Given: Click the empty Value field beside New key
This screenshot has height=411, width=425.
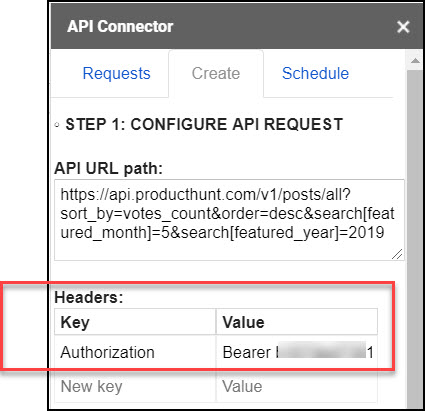Looking at the screenshot, I should pyautogui.click(x=297, y=387).
